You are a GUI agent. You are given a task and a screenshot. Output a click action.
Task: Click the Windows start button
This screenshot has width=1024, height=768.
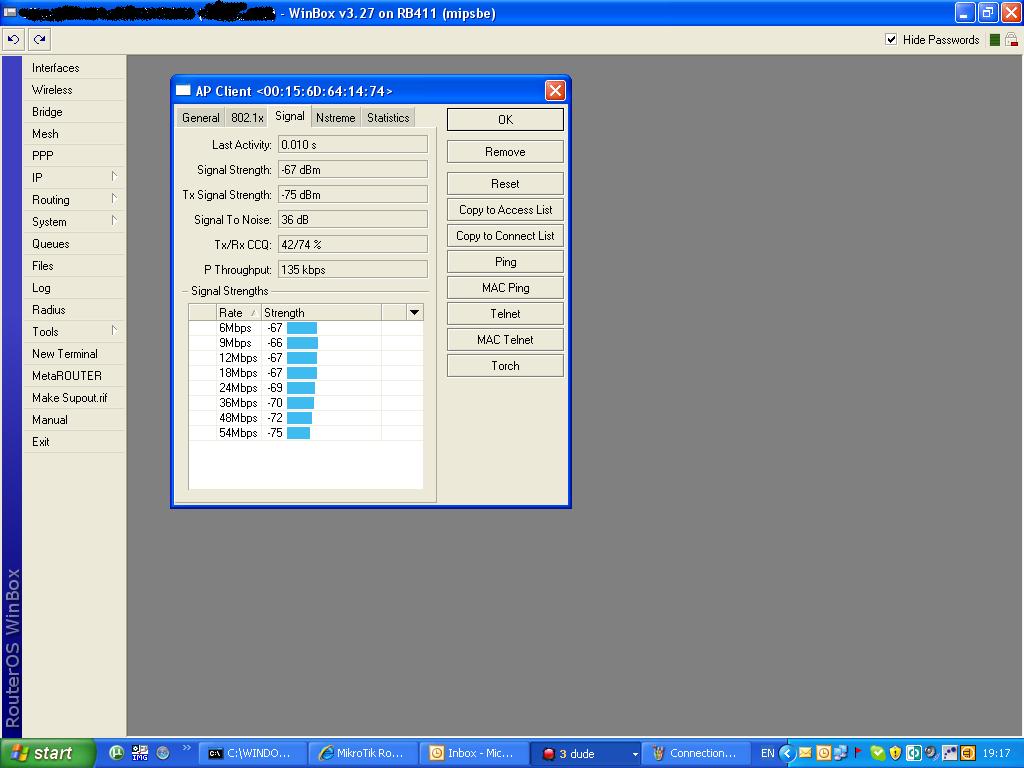point(47,753)
